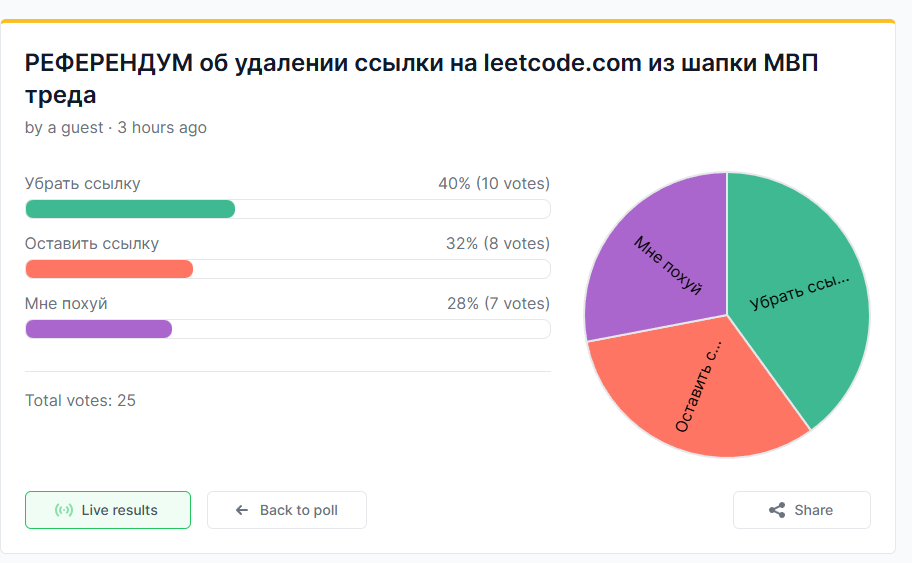Click the purple progress bar for Мне похуй
The image size is (912, 563).
pyautogui.click(x=98, y=329)
